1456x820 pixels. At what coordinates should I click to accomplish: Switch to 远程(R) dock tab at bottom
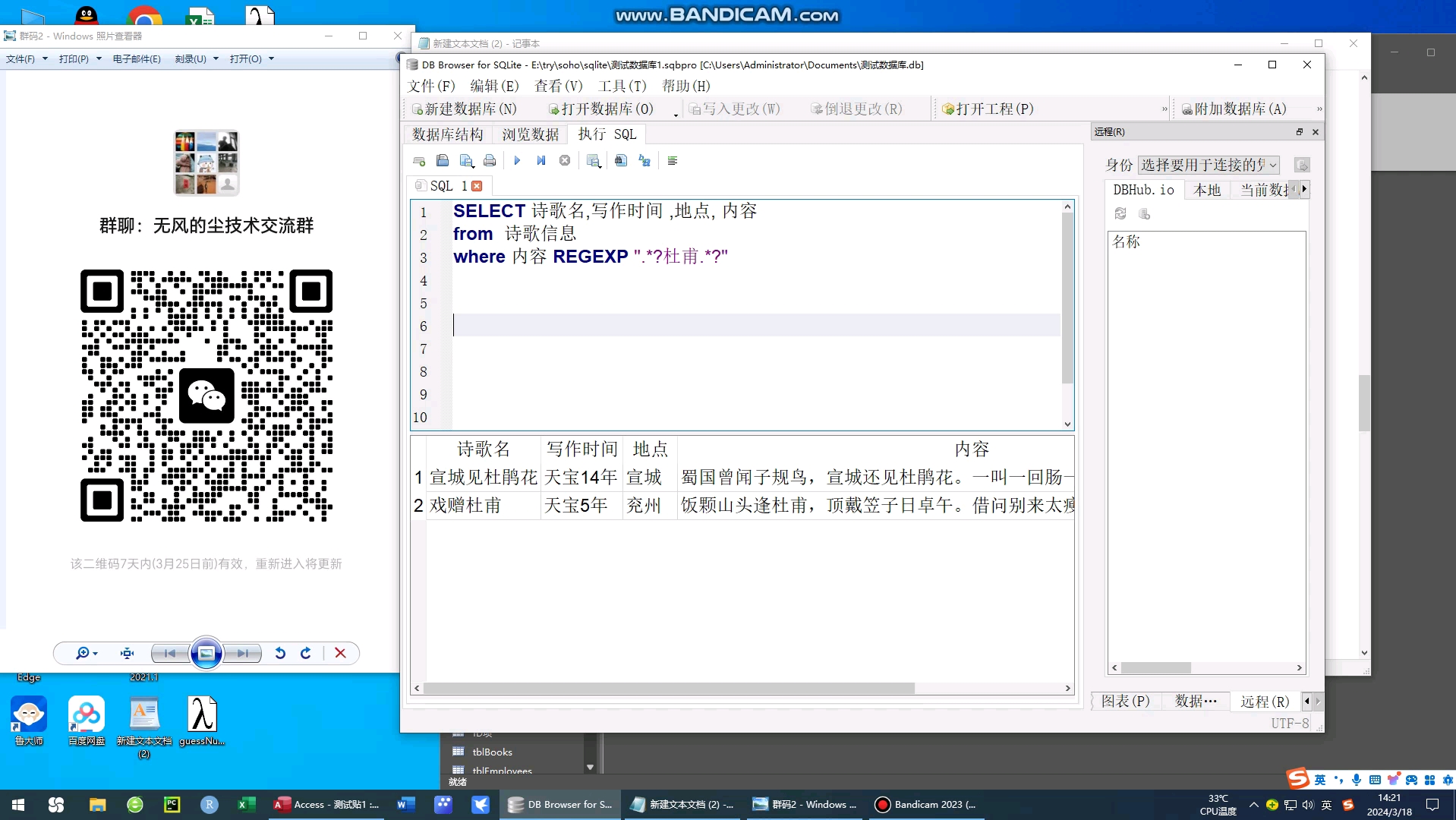1265,702
